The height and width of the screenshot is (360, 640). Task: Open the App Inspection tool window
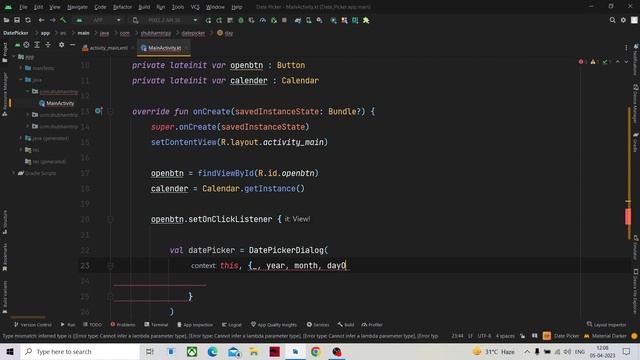(195, 324)
